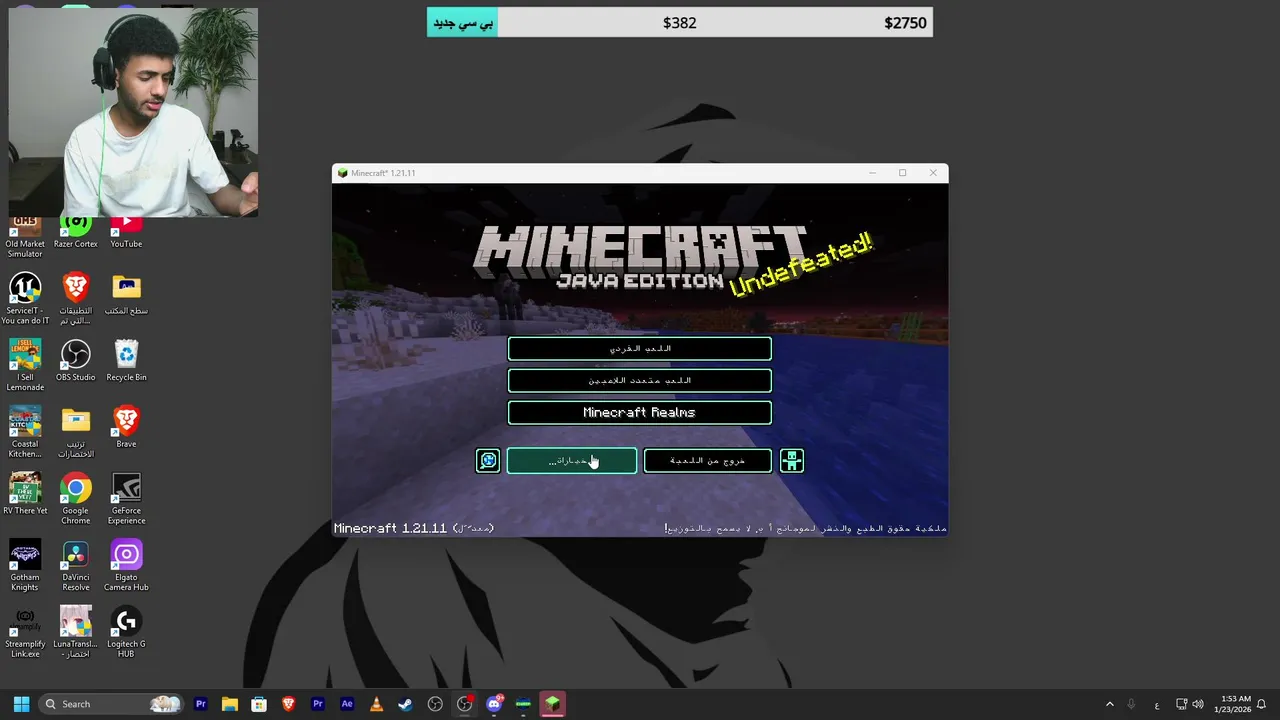Select the ترتيب الاختصارات folder on the desktop
The height and width of the screenshot is (720, 1280).
click(x=76, y=432)
